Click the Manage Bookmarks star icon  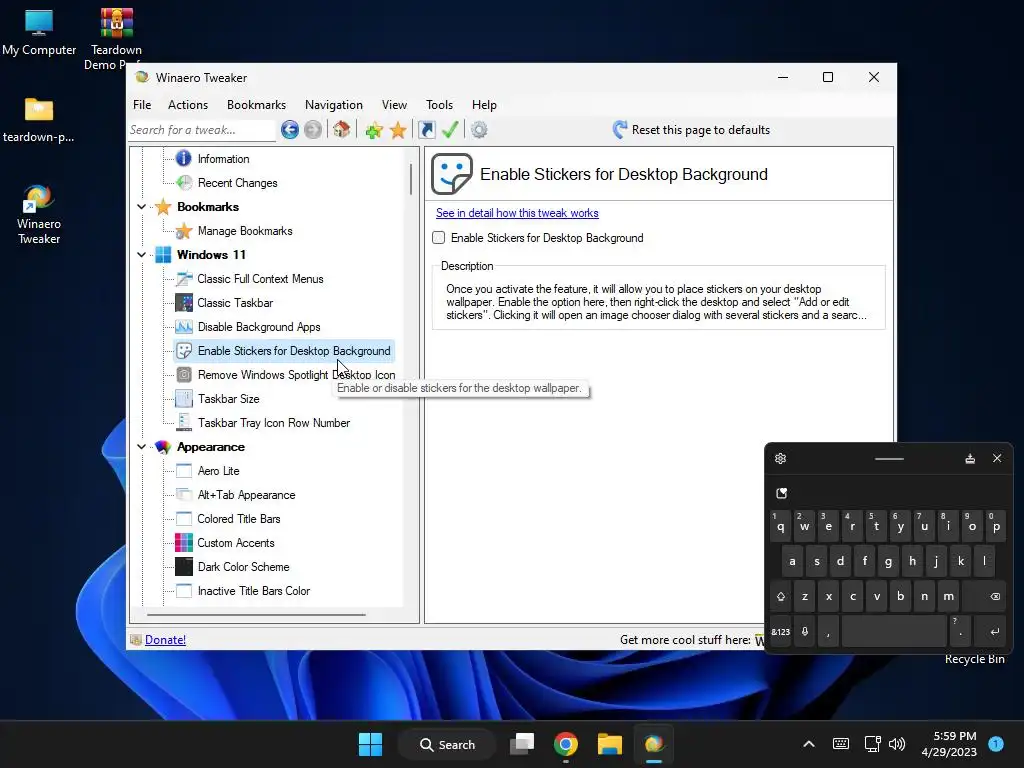pos(184,231)
